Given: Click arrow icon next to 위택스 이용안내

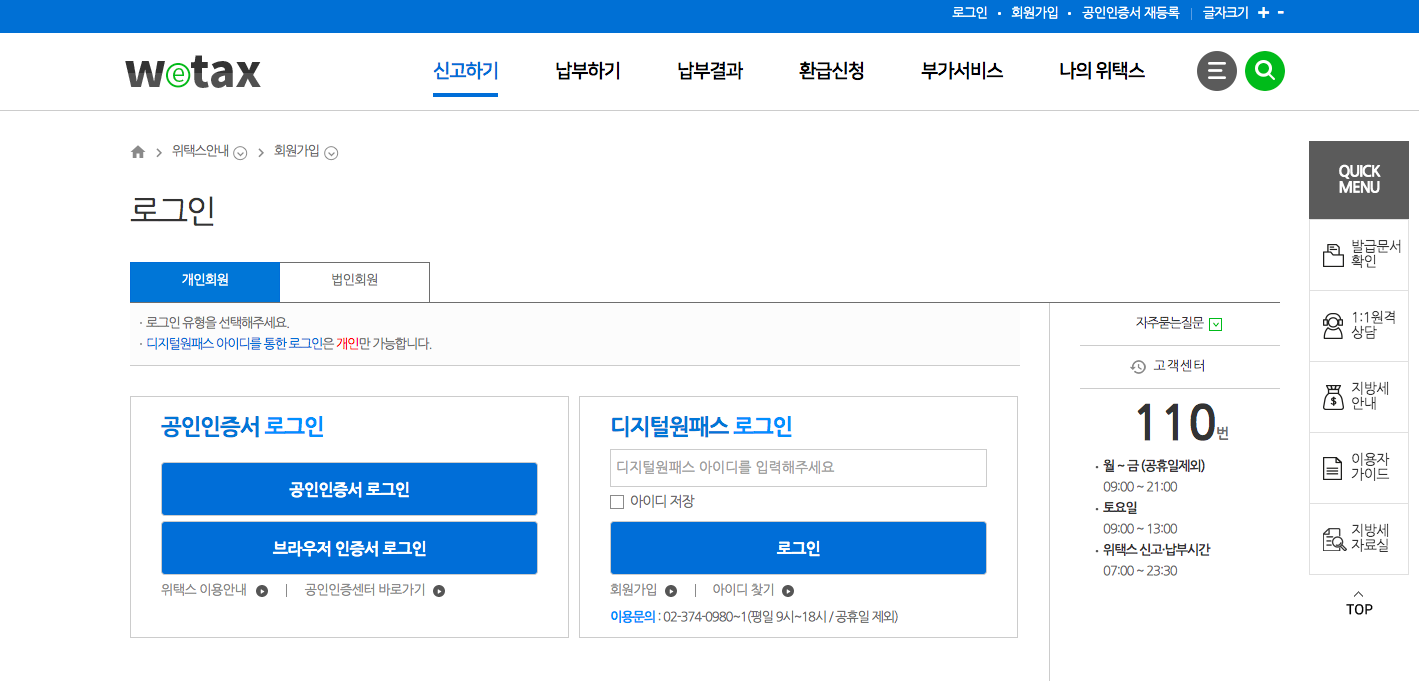Looking at the screenshot, I should 262,591.
